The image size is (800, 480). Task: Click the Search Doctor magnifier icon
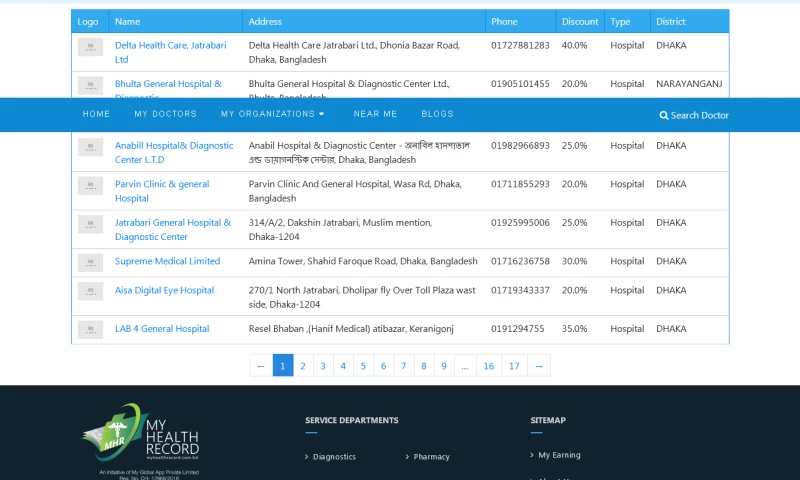664,115
